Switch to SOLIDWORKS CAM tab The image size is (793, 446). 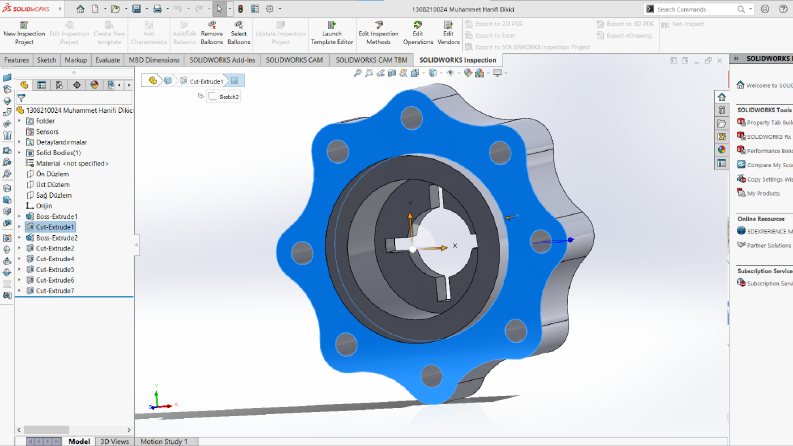[294, 60]
